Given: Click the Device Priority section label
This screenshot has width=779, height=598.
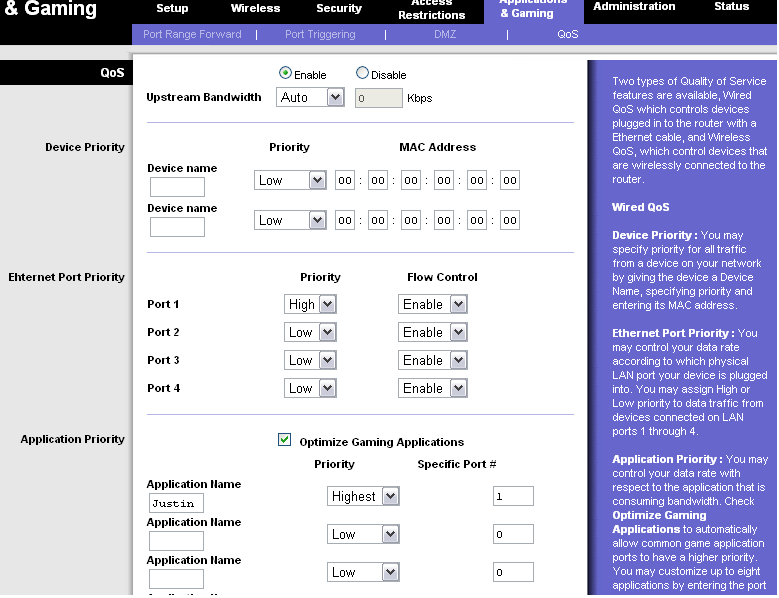Looking at the screenshot, I should tap(84, 148).
